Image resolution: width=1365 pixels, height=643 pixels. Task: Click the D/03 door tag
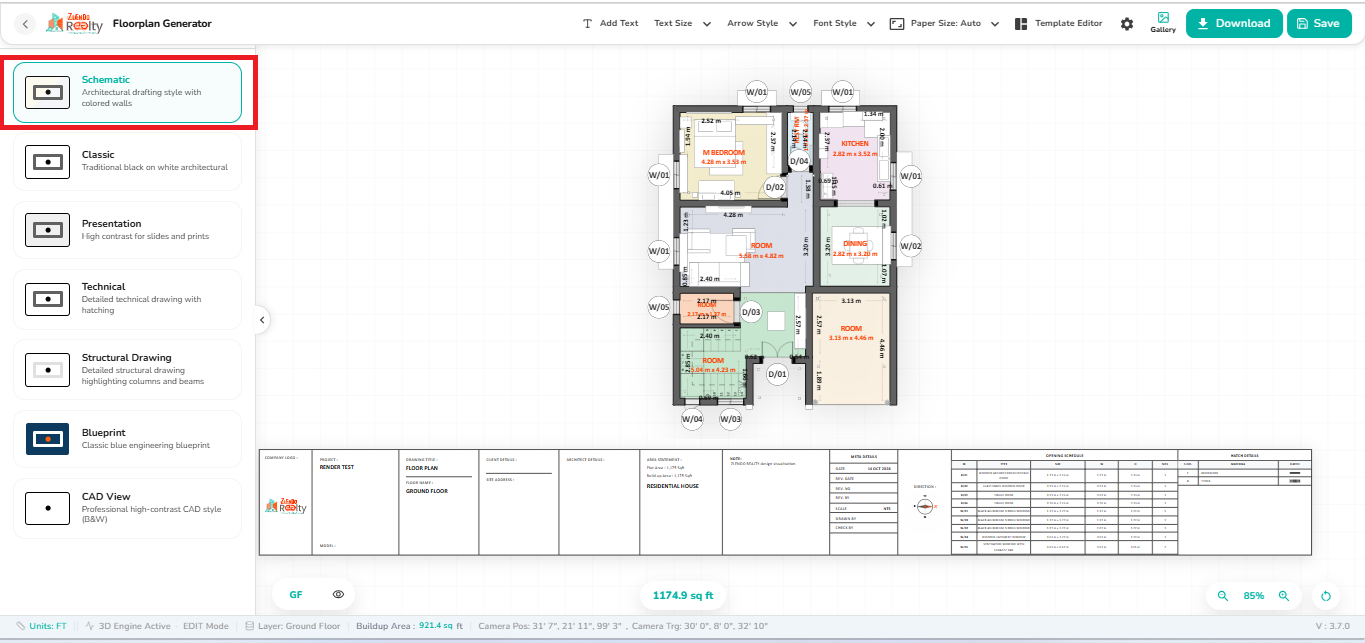coord(751,313)
